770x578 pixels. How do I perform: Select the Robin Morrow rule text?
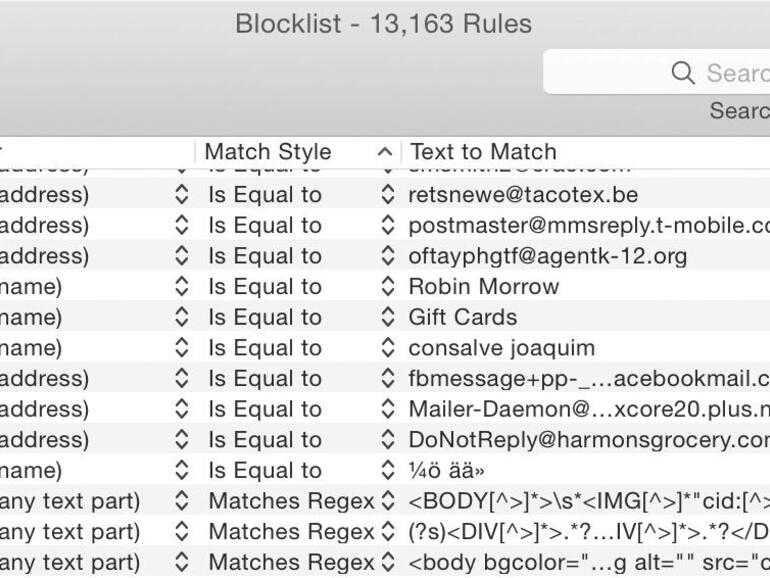483,287
